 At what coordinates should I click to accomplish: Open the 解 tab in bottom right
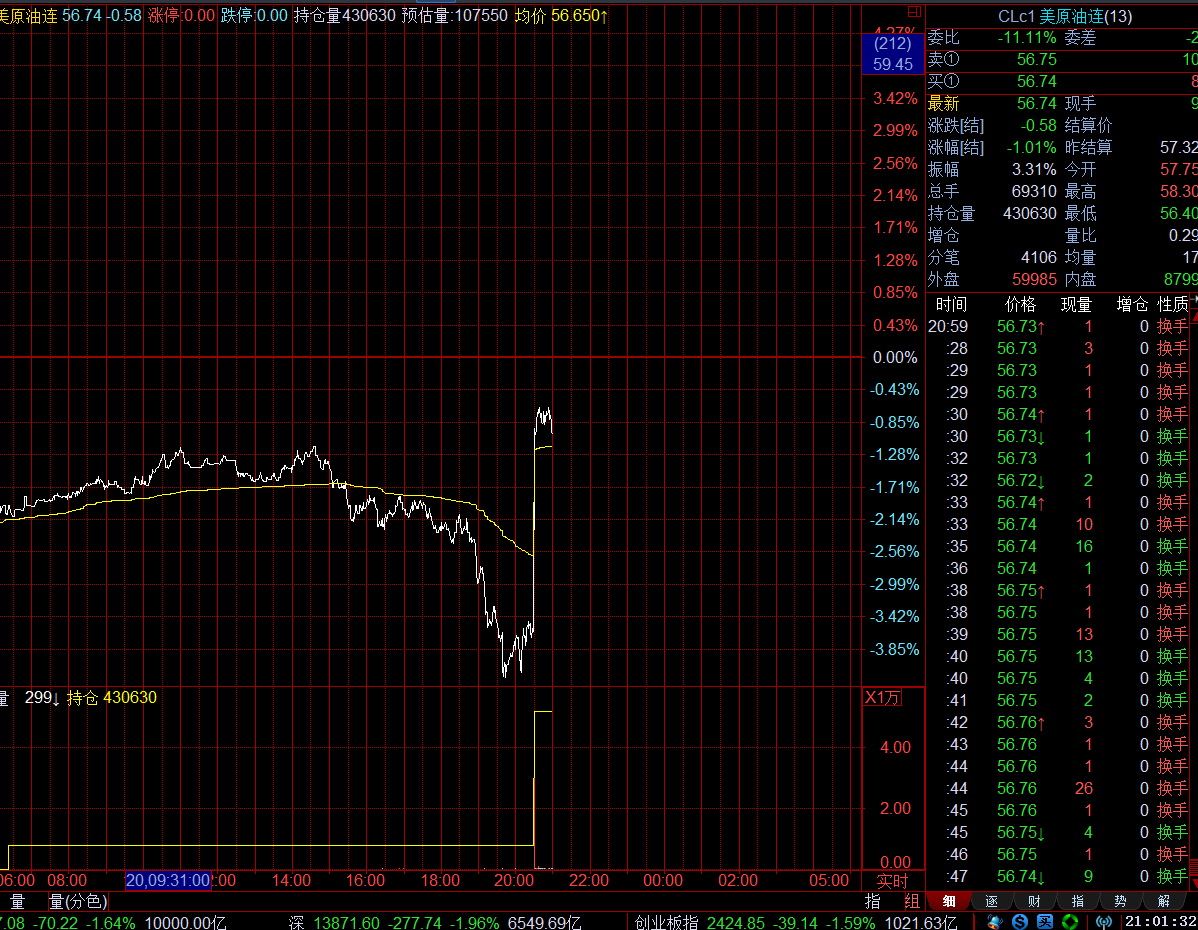[x=1163, y=901]
